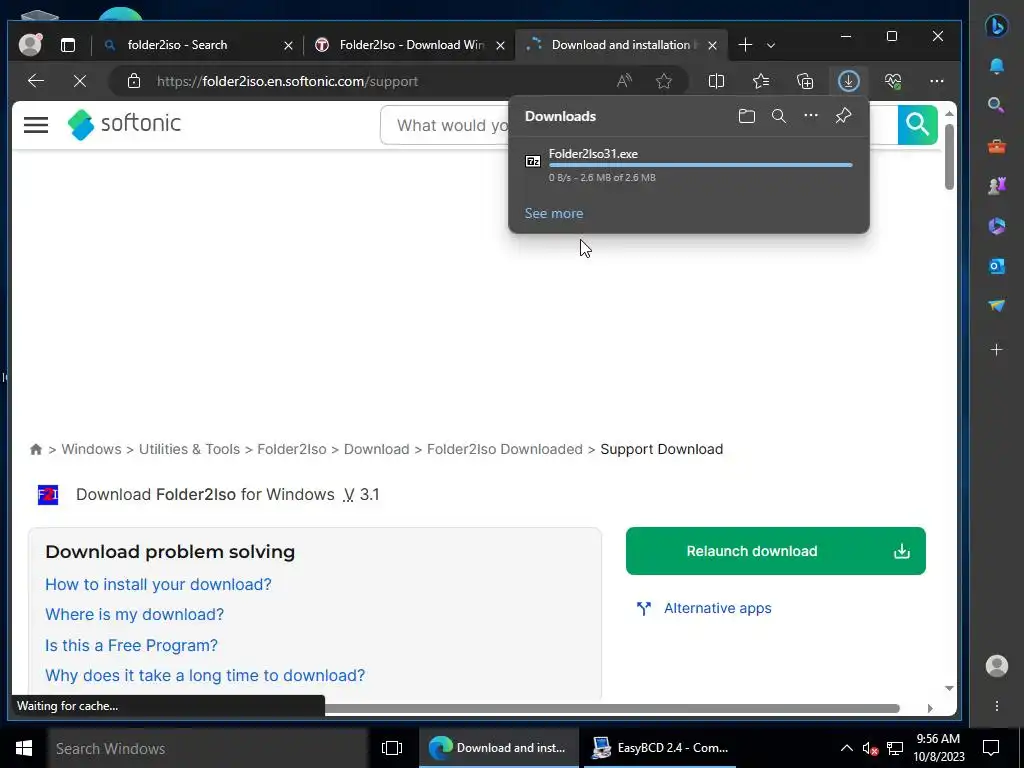This screenshot has width=1024, height=768.
Task: Click the Softonic logo
Action: click(x=124, y=124)
